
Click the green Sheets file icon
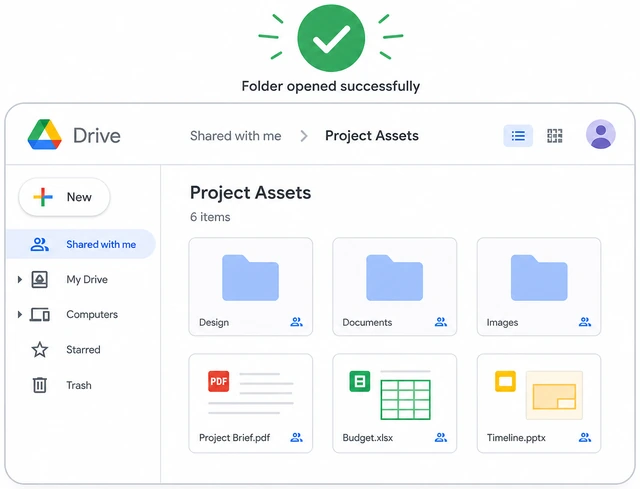click(360, 381)
